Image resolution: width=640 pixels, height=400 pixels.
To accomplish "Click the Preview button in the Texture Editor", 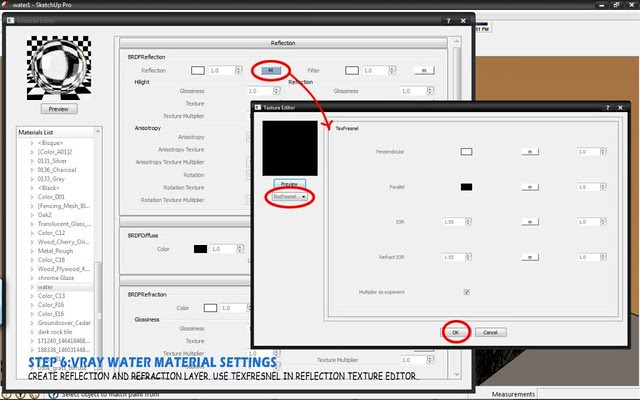I will 289,184.
